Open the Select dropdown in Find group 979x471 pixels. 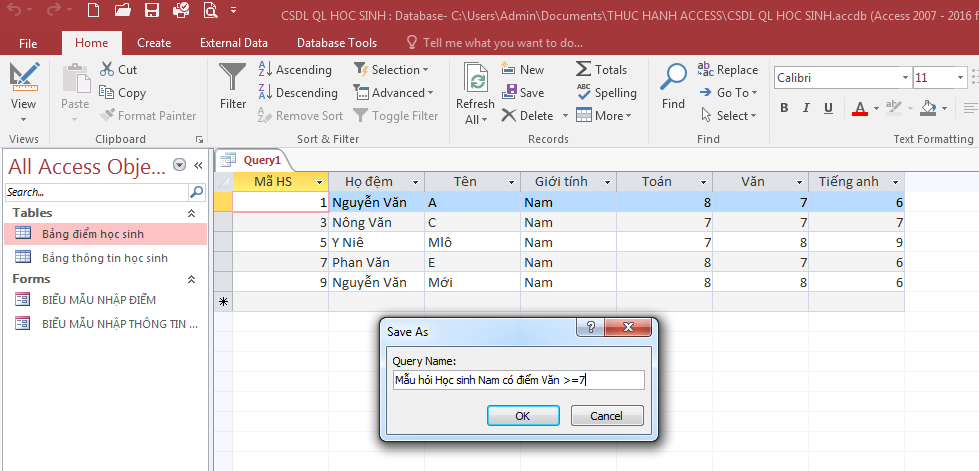728,116
